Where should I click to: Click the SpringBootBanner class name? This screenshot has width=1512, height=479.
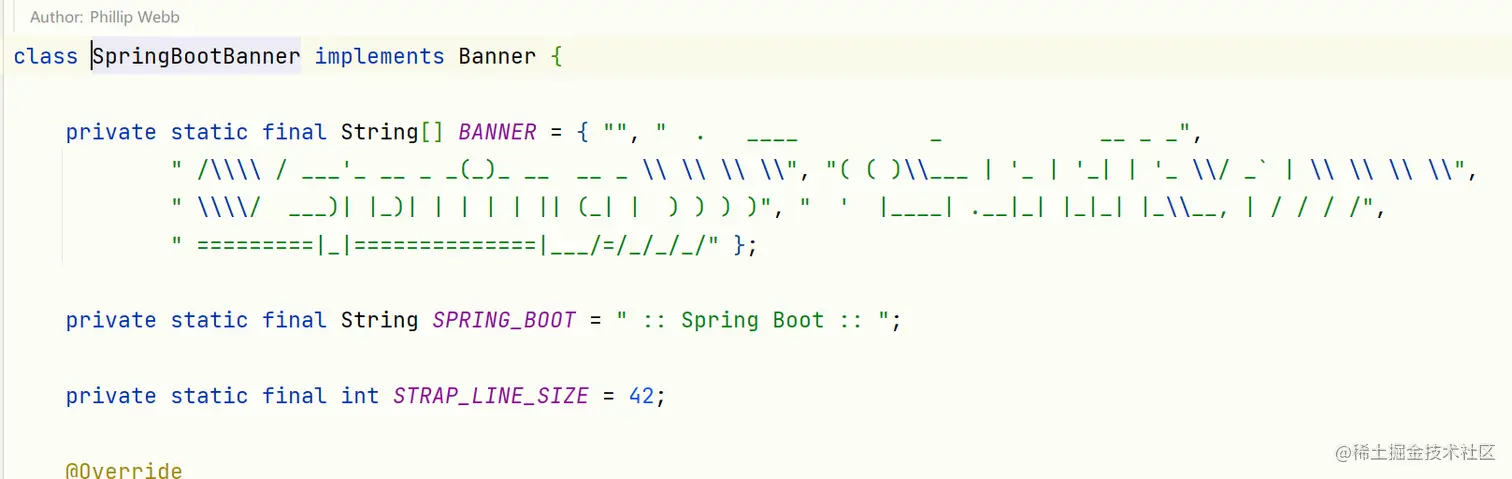tap(196, 57)
